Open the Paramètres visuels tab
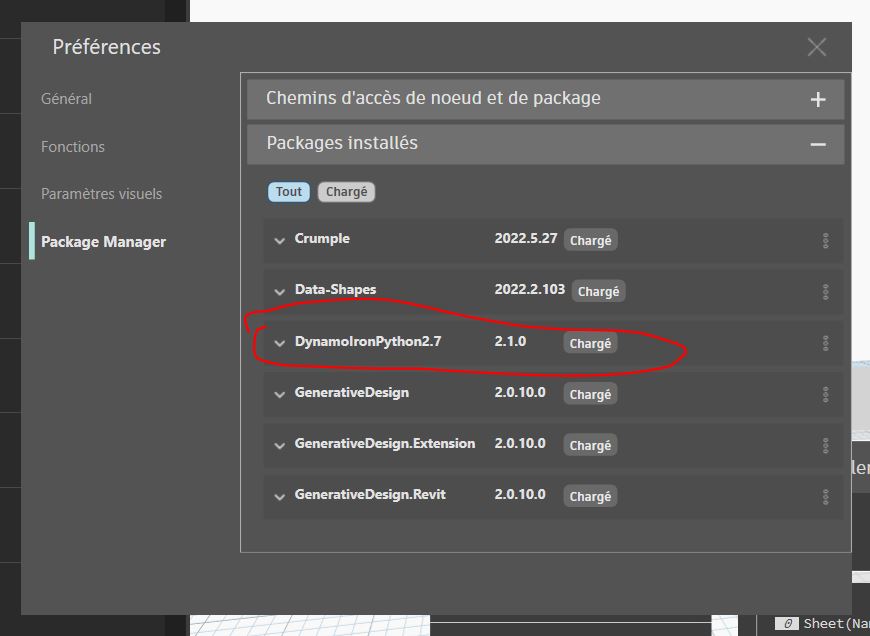 point(102,194)
